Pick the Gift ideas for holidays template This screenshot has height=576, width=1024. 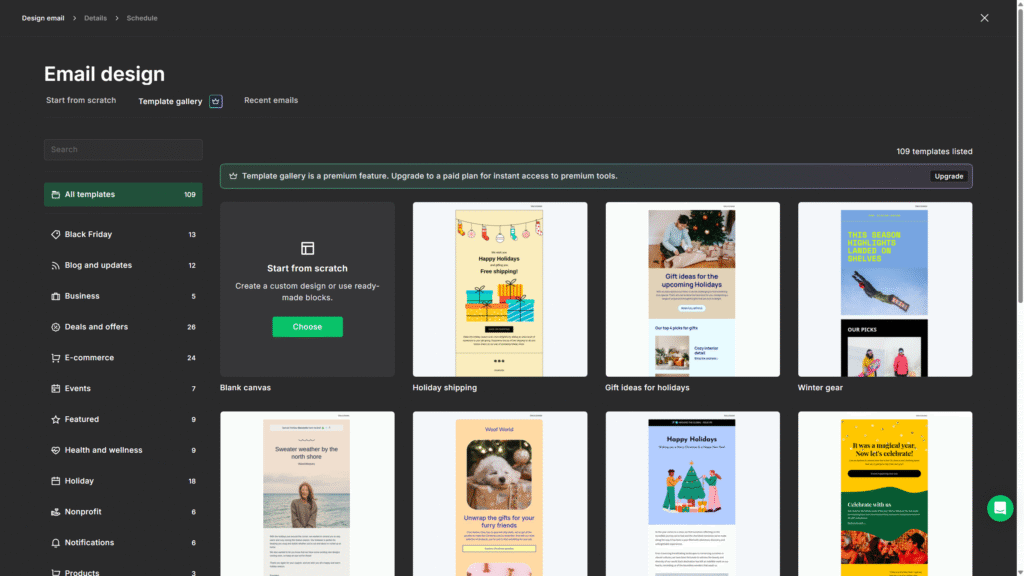click(692, 289)
